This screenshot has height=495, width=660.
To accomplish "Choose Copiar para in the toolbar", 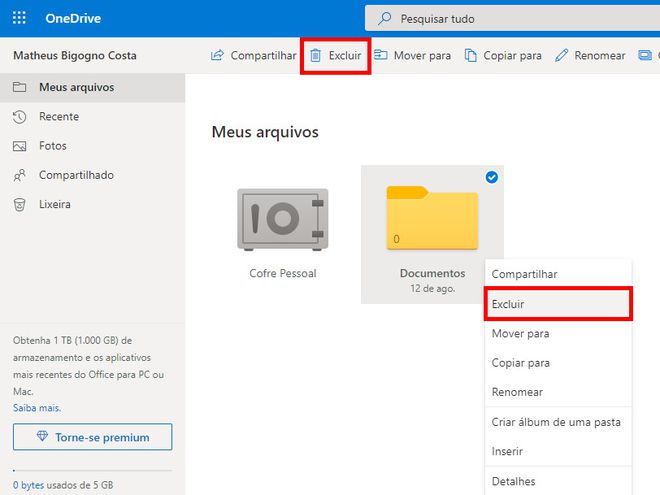I will point(503,55).
